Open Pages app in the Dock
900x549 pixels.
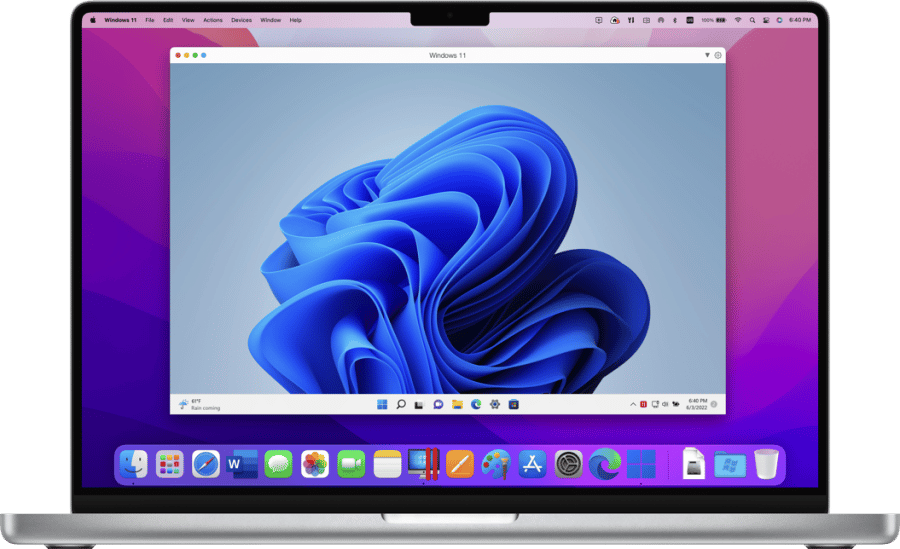pos(460,464)
